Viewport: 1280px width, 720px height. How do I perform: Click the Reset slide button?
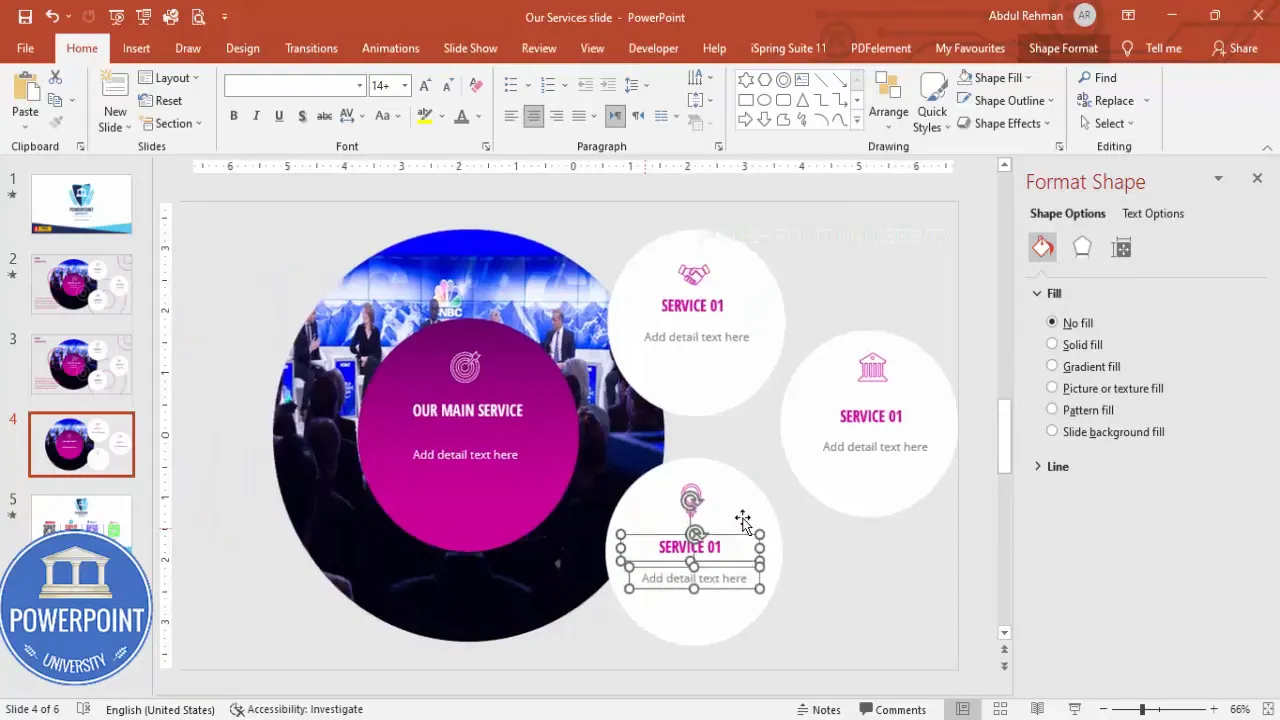tap(160, 100)
